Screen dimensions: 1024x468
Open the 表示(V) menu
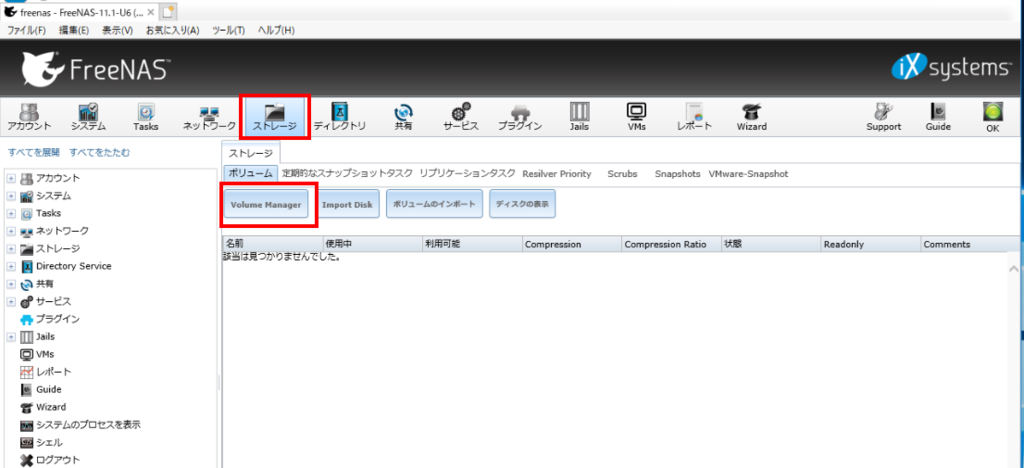(118, 30)
